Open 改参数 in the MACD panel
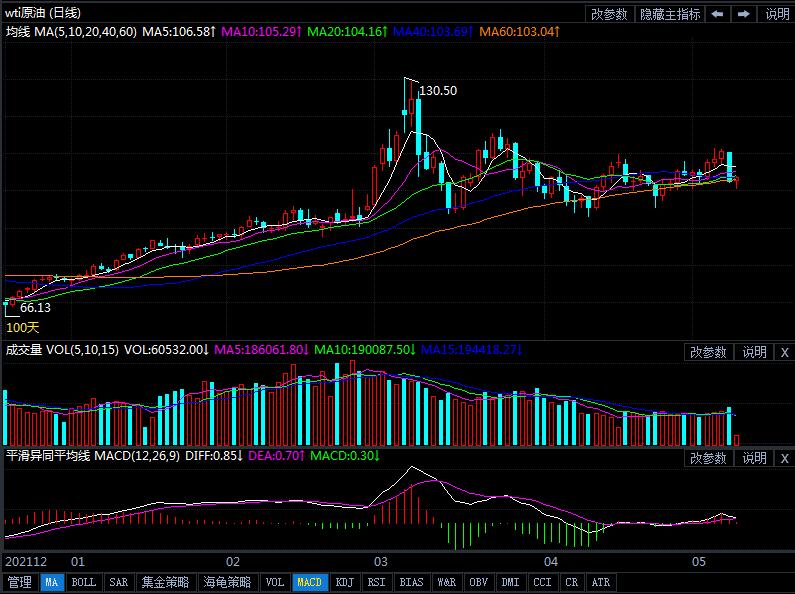795x594 pixels. coord(708,458)
